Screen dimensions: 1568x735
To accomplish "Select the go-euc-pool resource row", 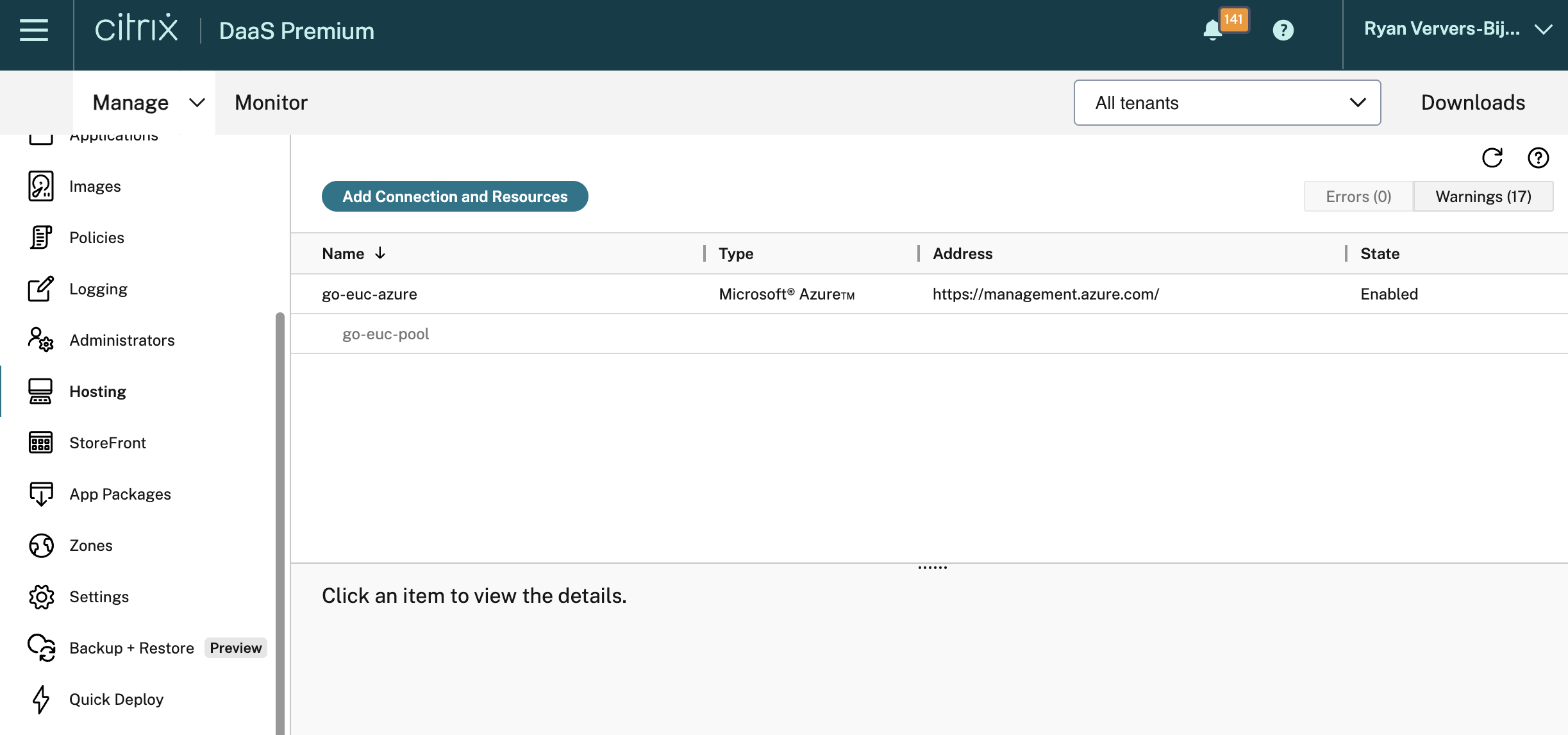I will [930, 334].
